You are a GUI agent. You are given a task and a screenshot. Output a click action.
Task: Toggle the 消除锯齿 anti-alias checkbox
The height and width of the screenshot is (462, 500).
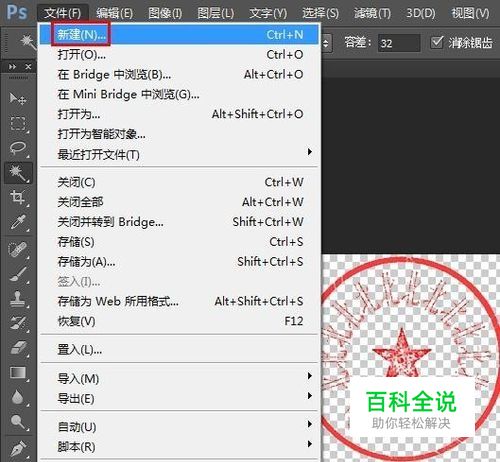tap(437, 42)
